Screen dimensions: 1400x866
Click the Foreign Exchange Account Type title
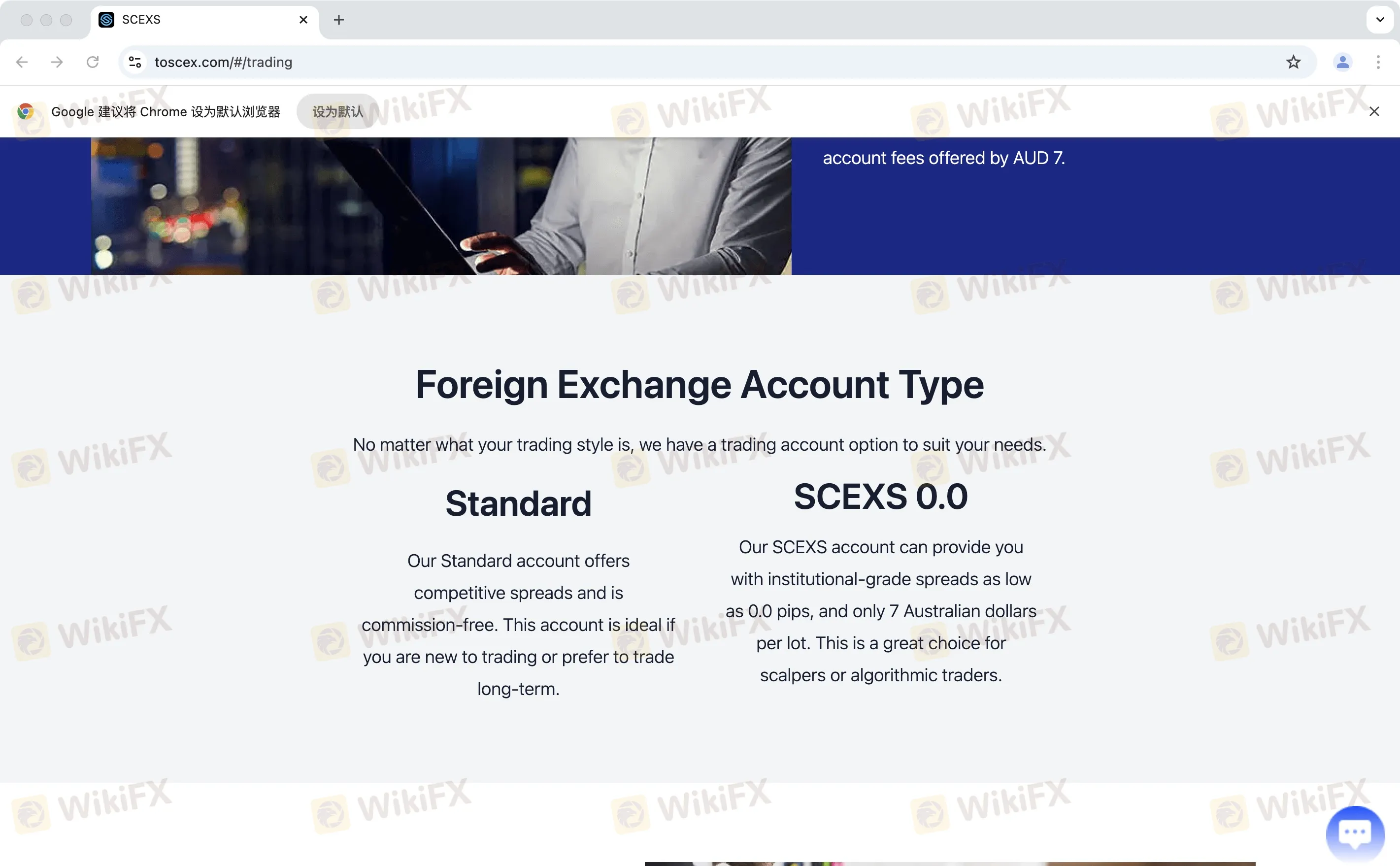[x=700, y=384]
